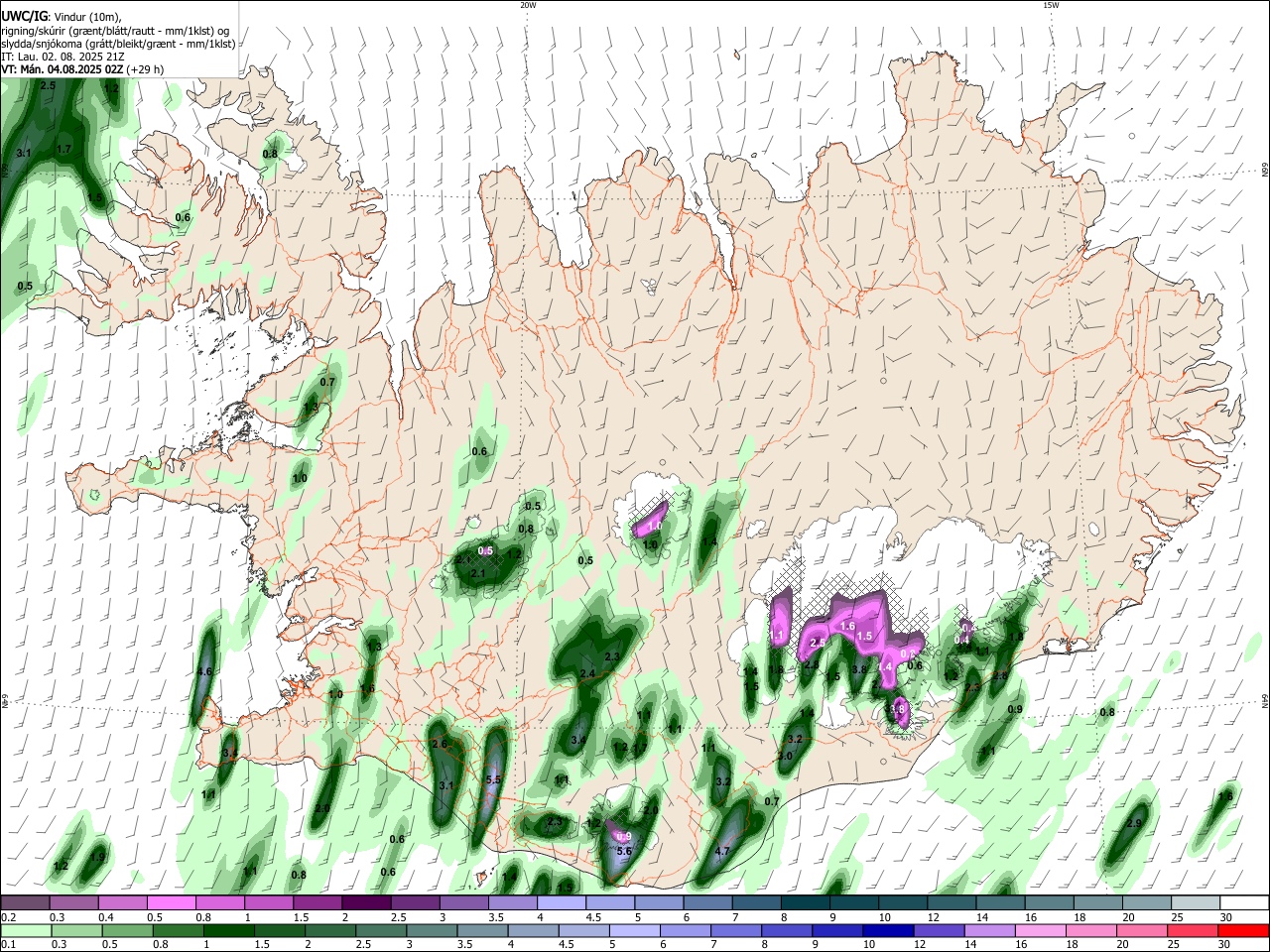
Task: Click the 15W longitude label
Action: [1051, 5]
